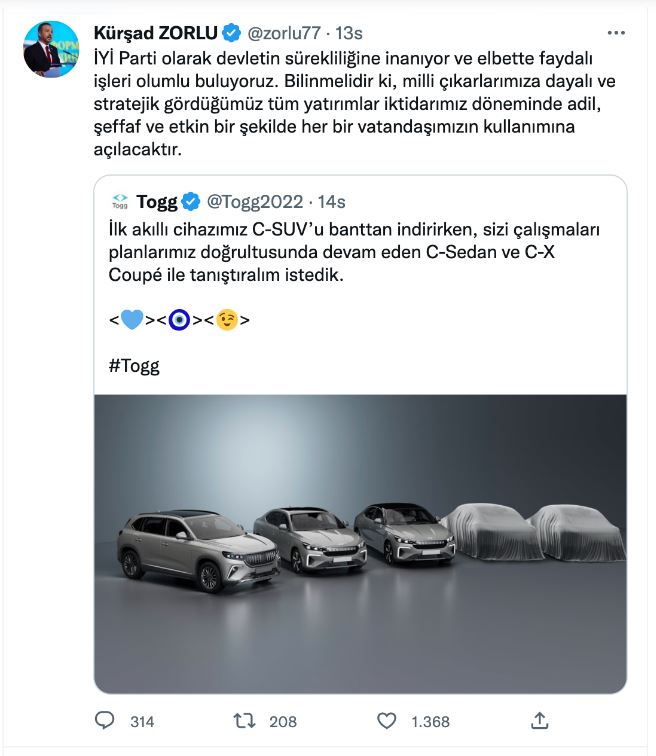
Task: Click the 14s timestamp on quoted tweet
Action: click(335, 202)
